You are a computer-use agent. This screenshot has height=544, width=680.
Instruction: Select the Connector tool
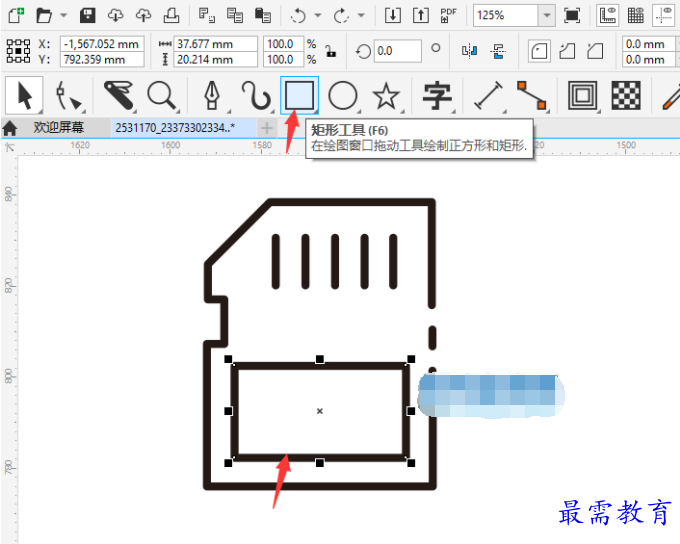[x=532, y=95]
